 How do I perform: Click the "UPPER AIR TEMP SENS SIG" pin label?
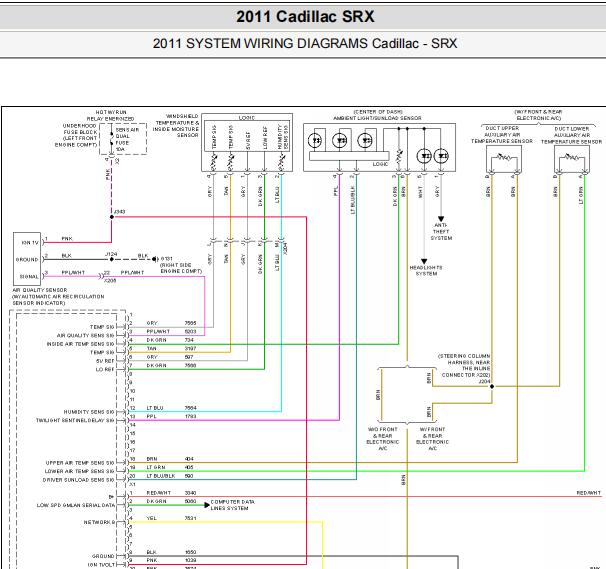(80, 463)
